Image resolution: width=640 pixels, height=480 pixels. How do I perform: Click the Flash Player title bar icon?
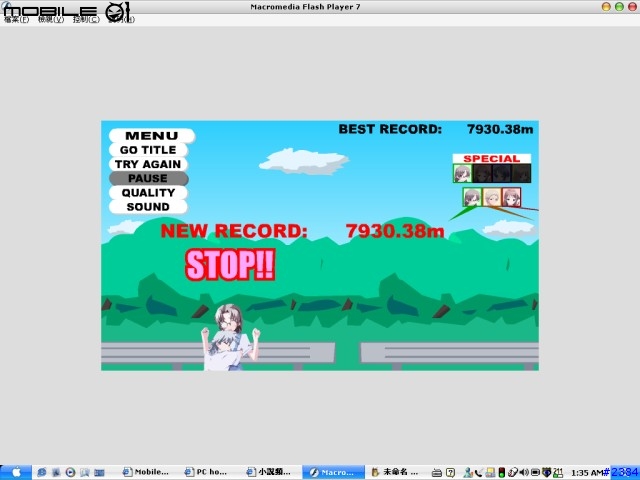[7, 6]
